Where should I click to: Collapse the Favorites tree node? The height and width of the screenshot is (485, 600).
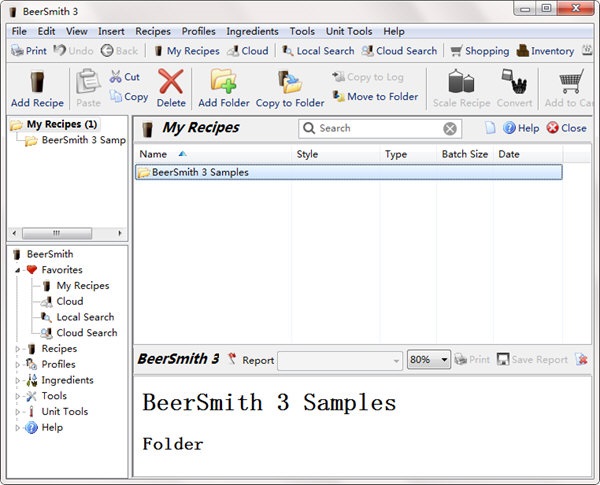click(18, 270)
